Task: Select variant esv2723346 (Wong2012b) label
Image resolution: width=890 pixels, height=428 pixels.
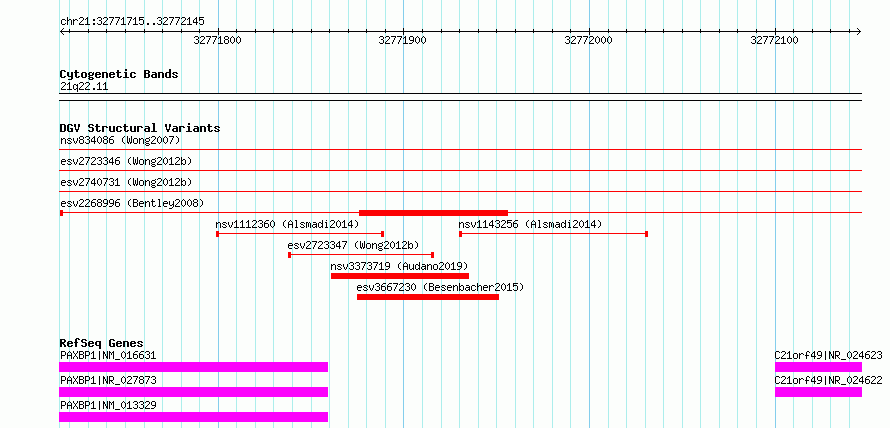Action: click(x=126, y=161)
